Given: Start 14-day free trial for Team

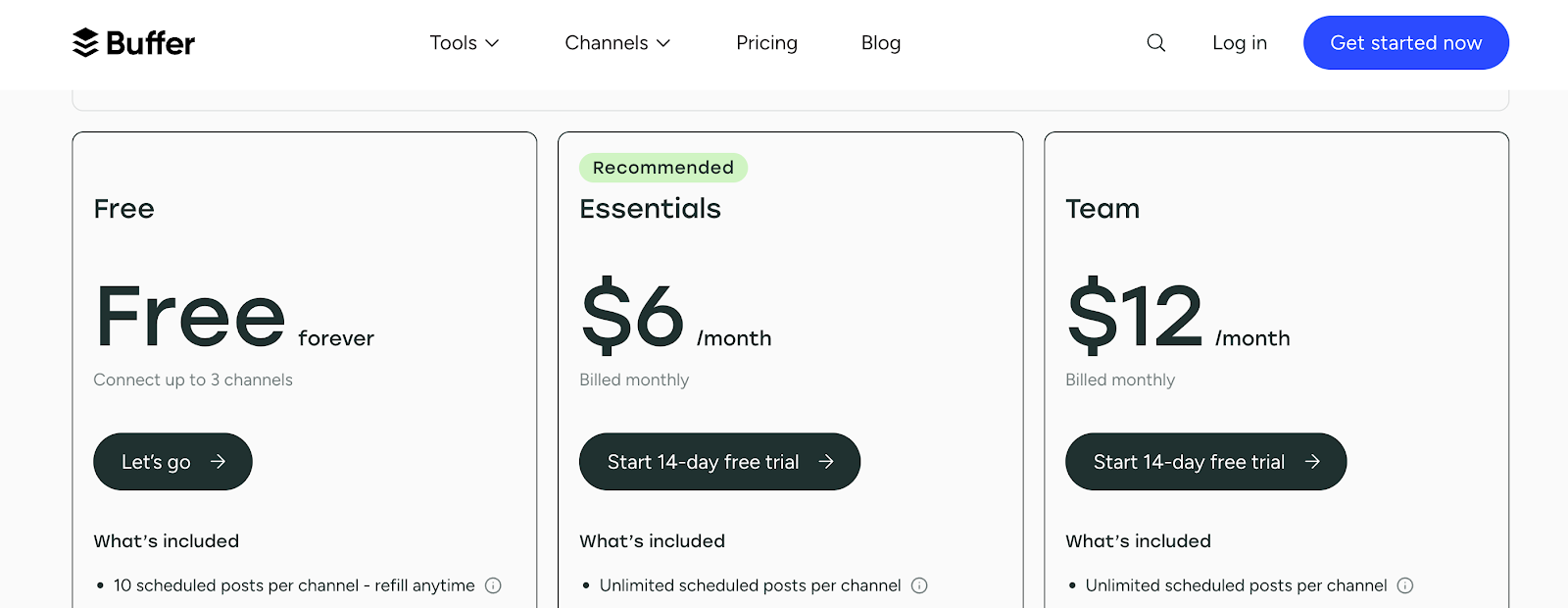Looking at the screenshot, I should pos(1205,462).
